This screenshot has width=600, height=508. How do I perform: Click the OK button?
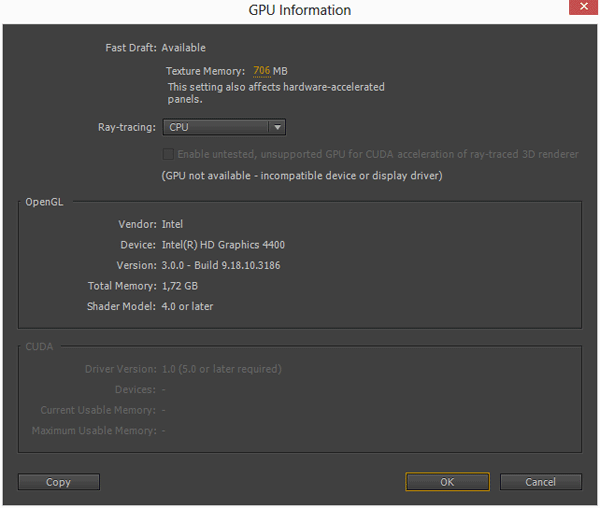(447, 482)
